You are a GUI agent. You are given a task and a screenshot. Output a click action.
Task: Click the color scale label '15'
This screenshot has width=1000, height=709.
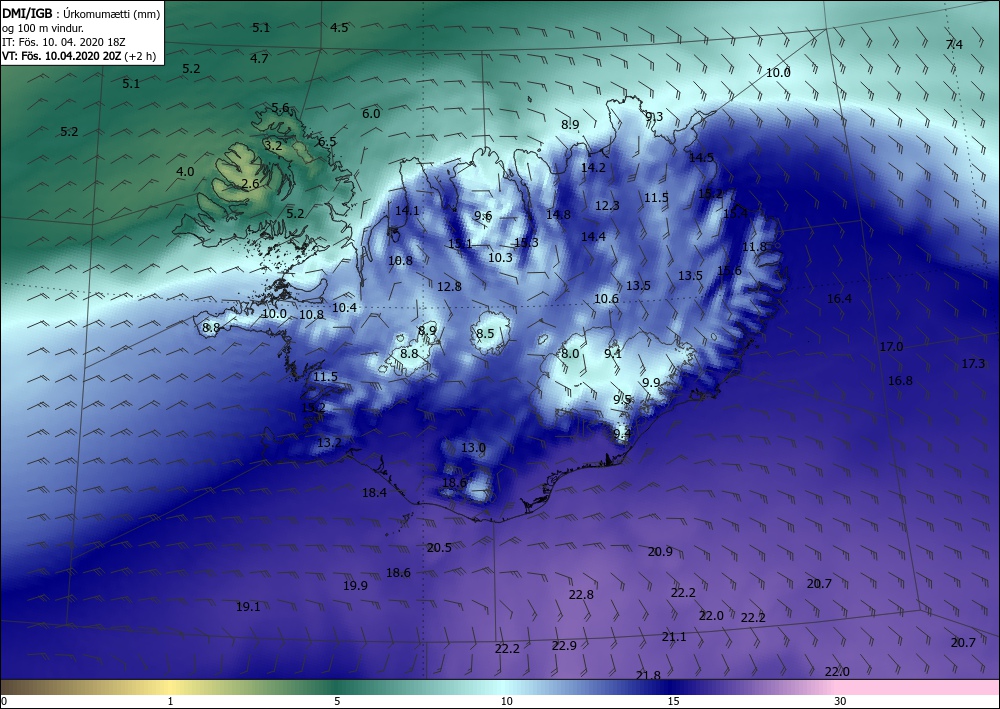click(x=673, y=702)
